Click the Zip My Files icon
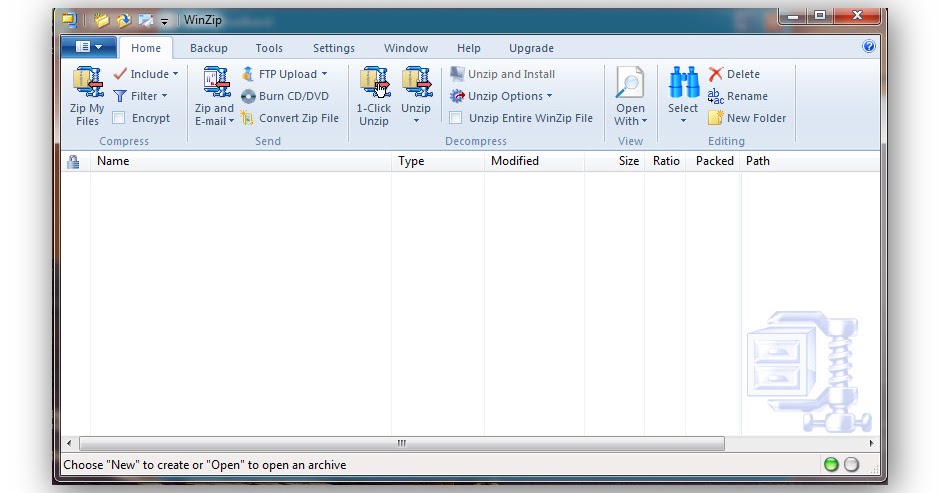The height and width of the screenshot is (493, 940). pyautogui.click(x=88, y=82)
